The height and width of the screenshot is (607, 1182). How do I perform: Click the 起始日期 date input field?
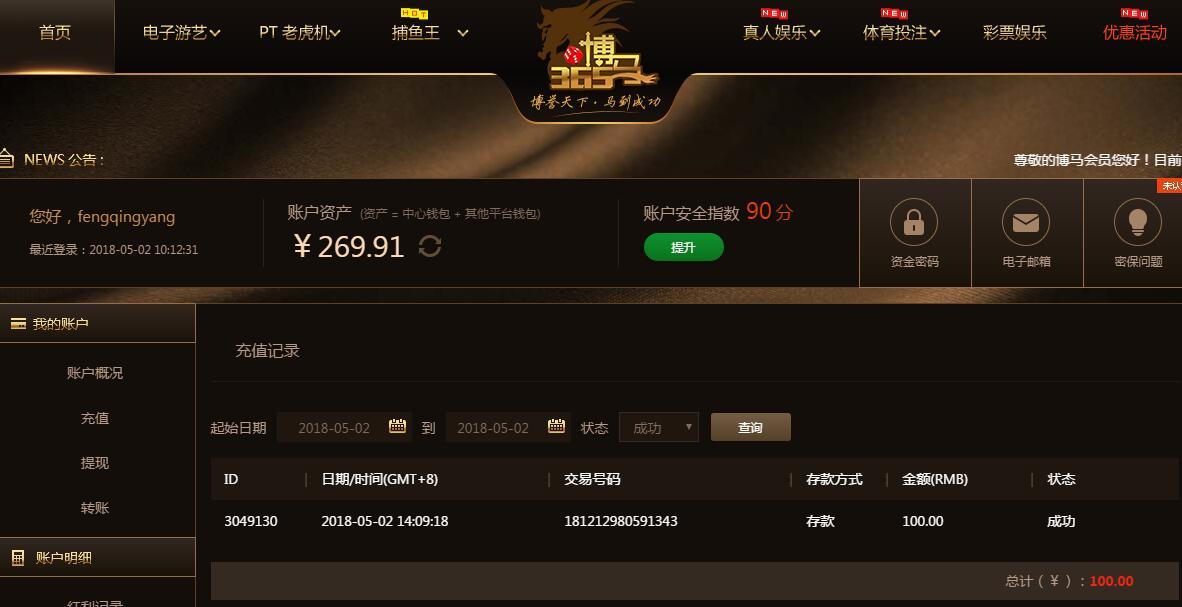[344, 428]
